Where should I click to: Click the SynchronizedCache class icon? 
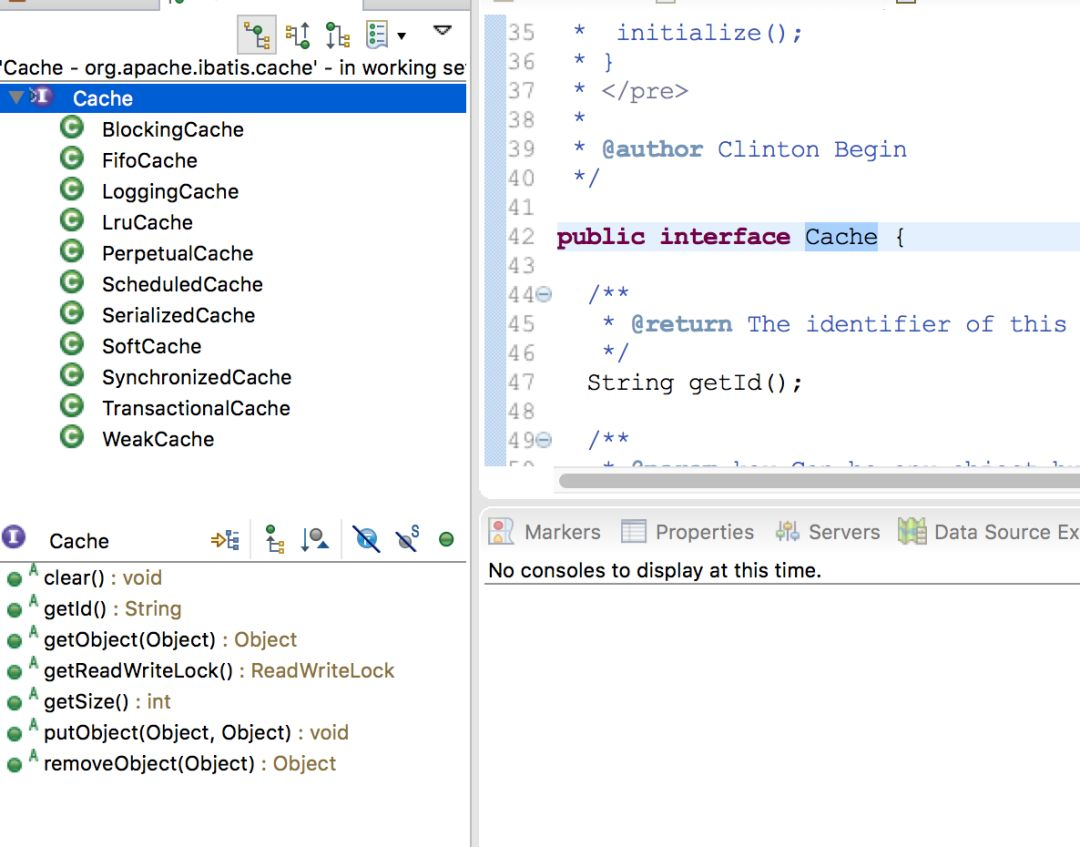pos(72,376)
